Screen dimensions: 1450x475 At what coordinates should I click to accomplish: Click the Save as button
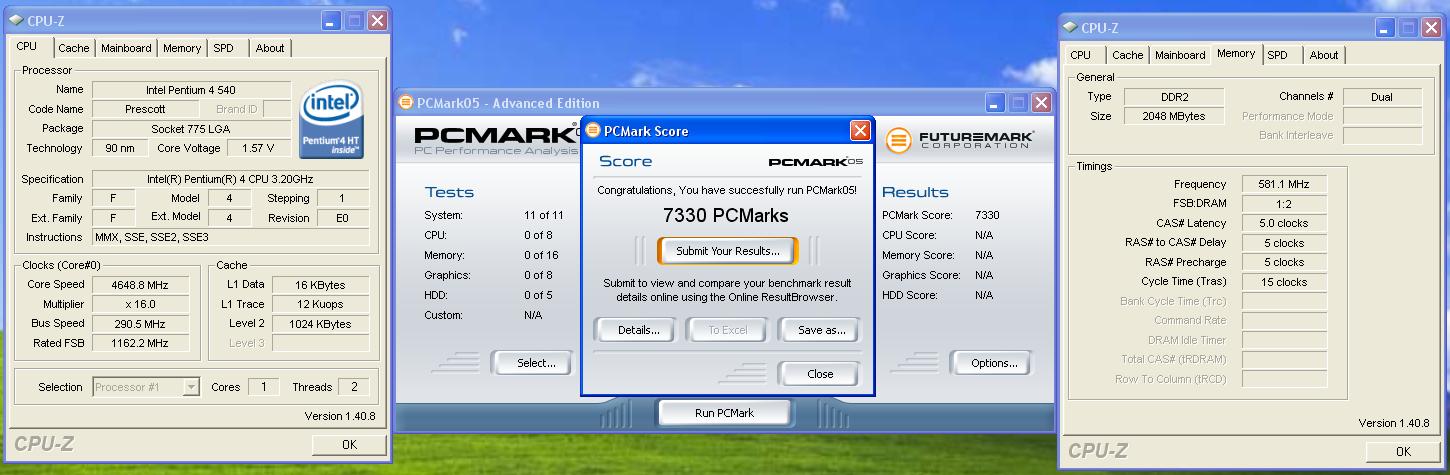click(820, 330)
